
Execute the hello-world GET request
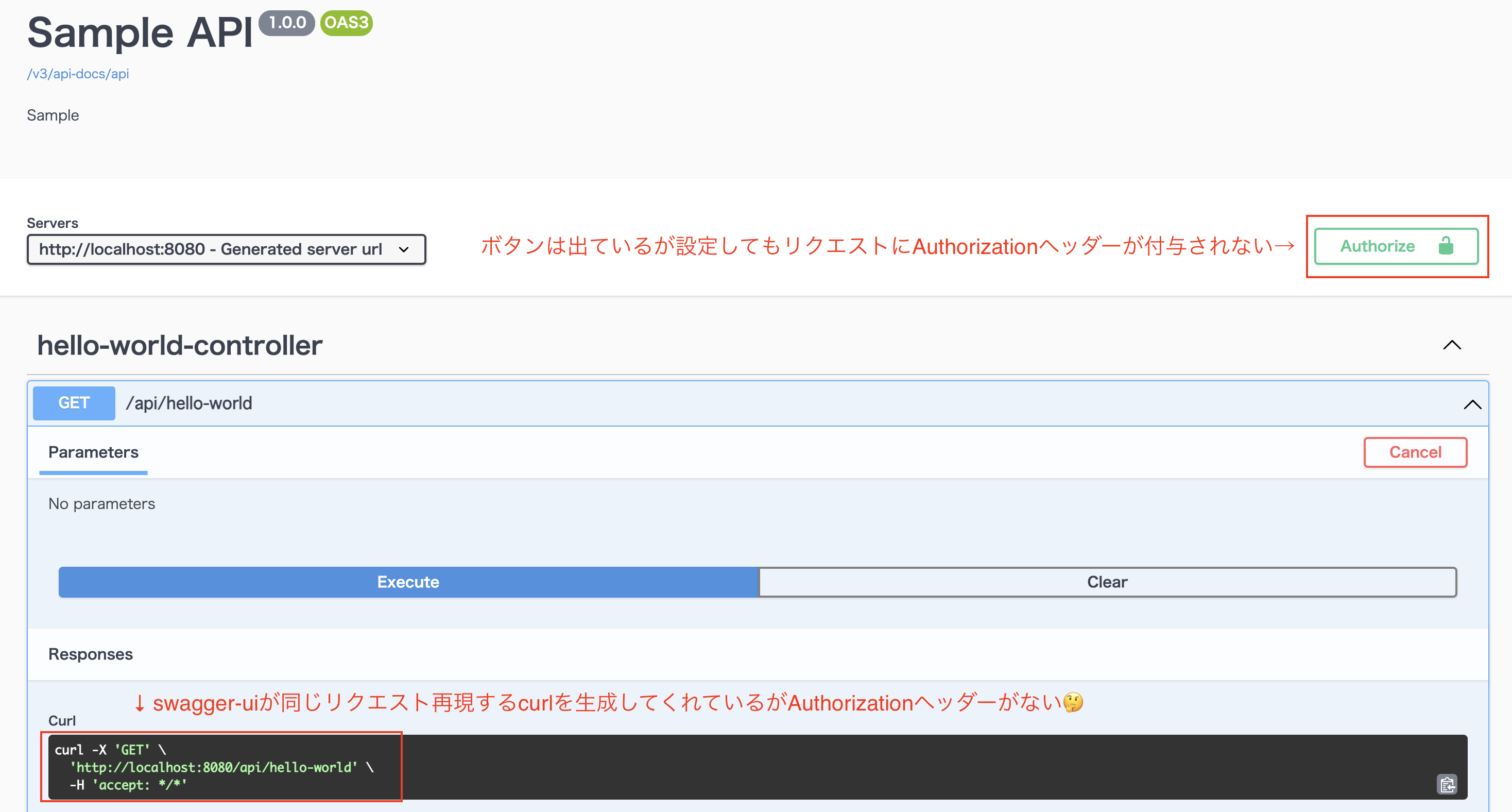click(x=408, y=582)
